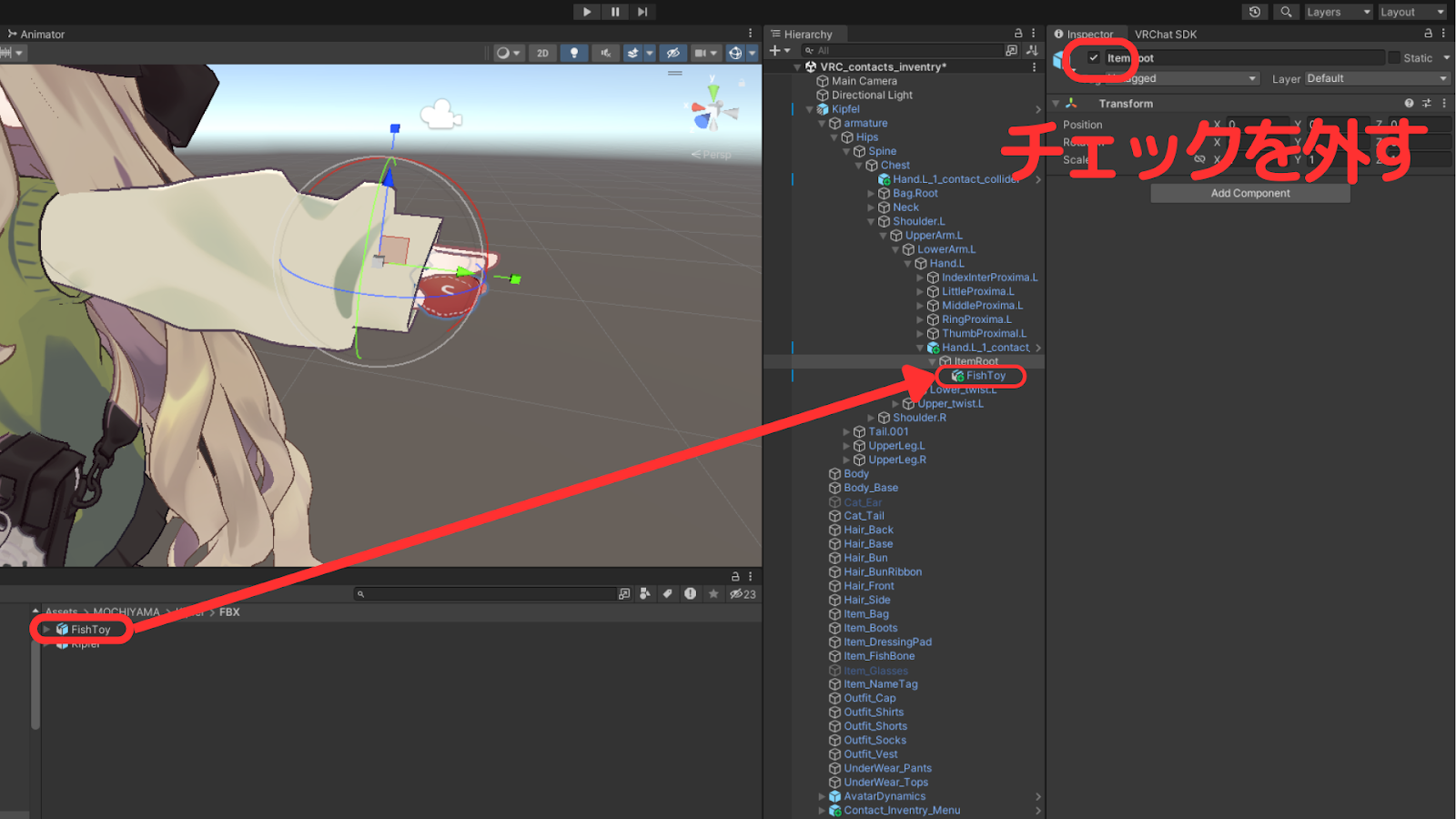Open the Layers dropdown
Image resolution: width=1456 pixels, height=819 pixels.
pos(1338,12)
